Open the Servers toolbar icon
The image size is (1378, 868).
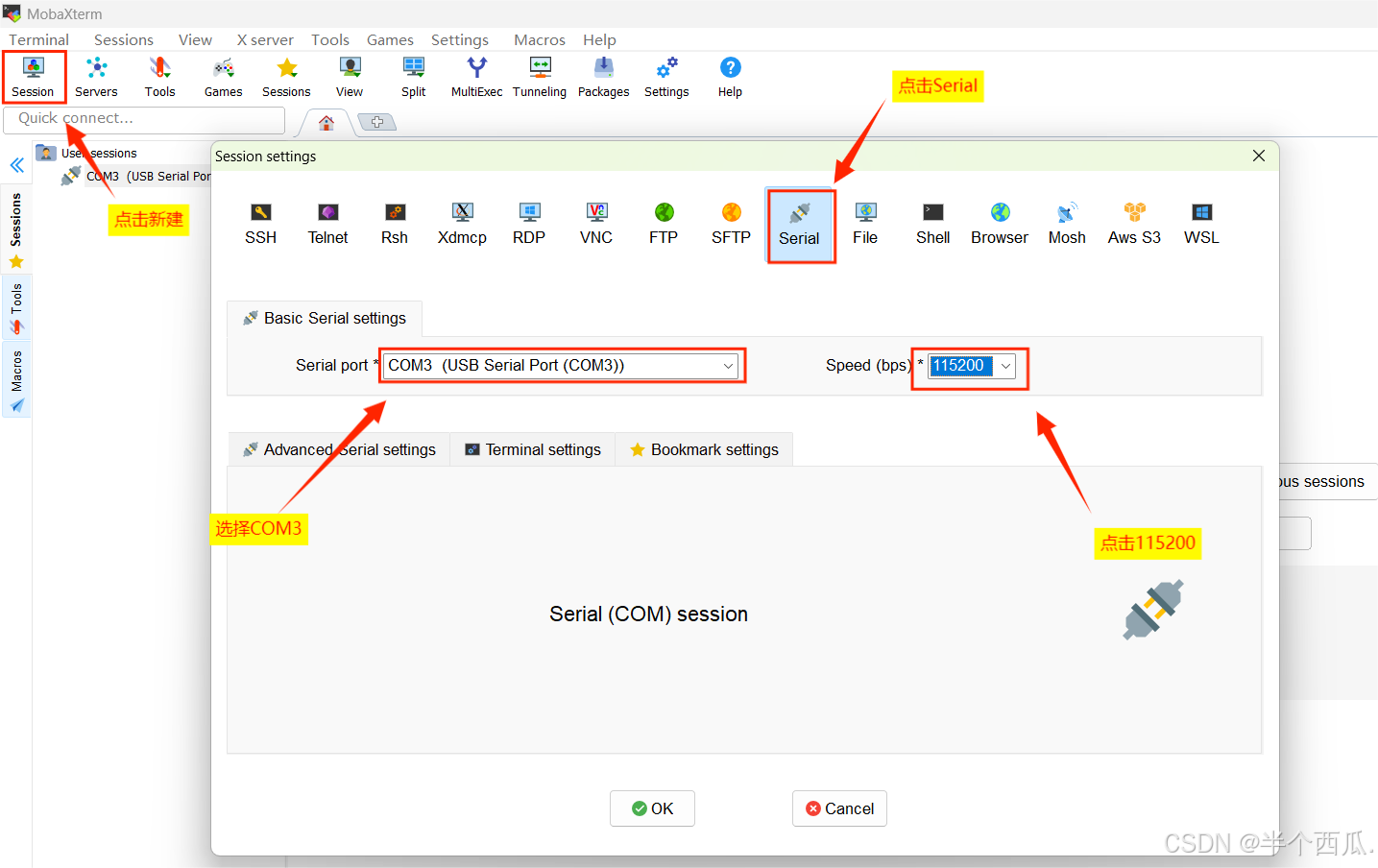pyautogui.click(x=96, y=77)
